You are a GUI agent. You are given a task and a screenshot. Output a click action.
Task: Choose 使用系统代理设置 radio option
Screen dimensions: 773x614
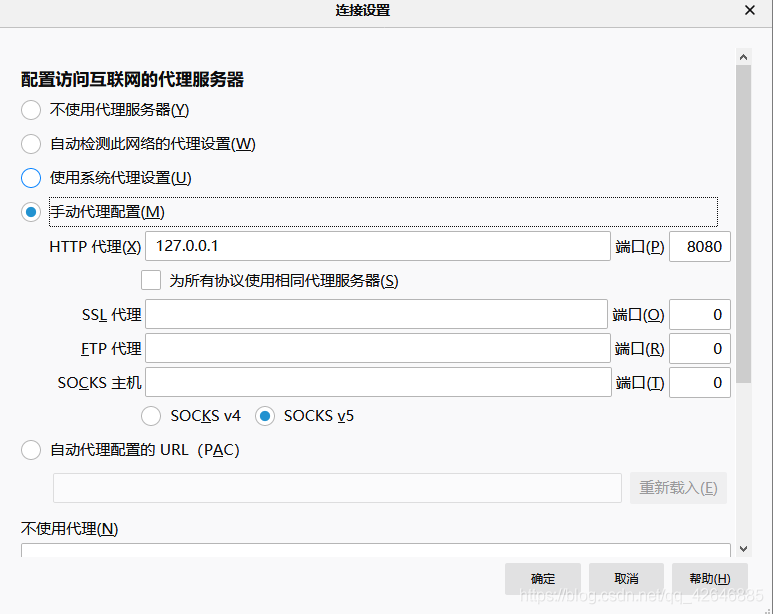coord(31,178)
